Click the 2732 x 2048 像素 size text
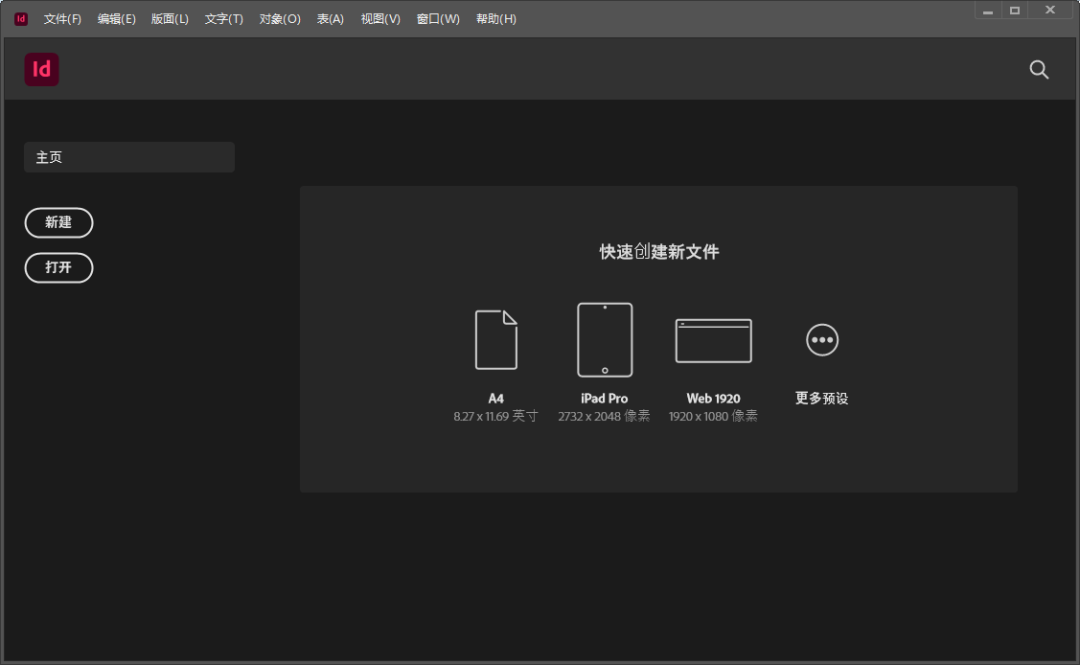This screenshot has height=665, width=1080. coord(604,416)
